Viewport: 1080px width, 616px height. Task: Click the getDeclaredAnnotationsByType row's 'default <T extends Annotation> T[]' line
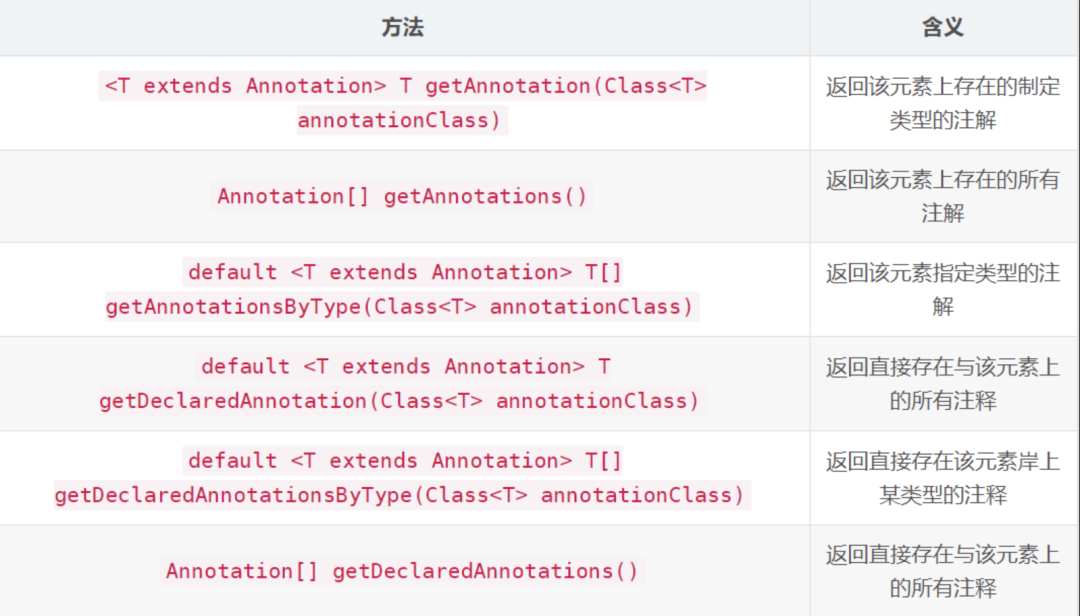[405, 460]
